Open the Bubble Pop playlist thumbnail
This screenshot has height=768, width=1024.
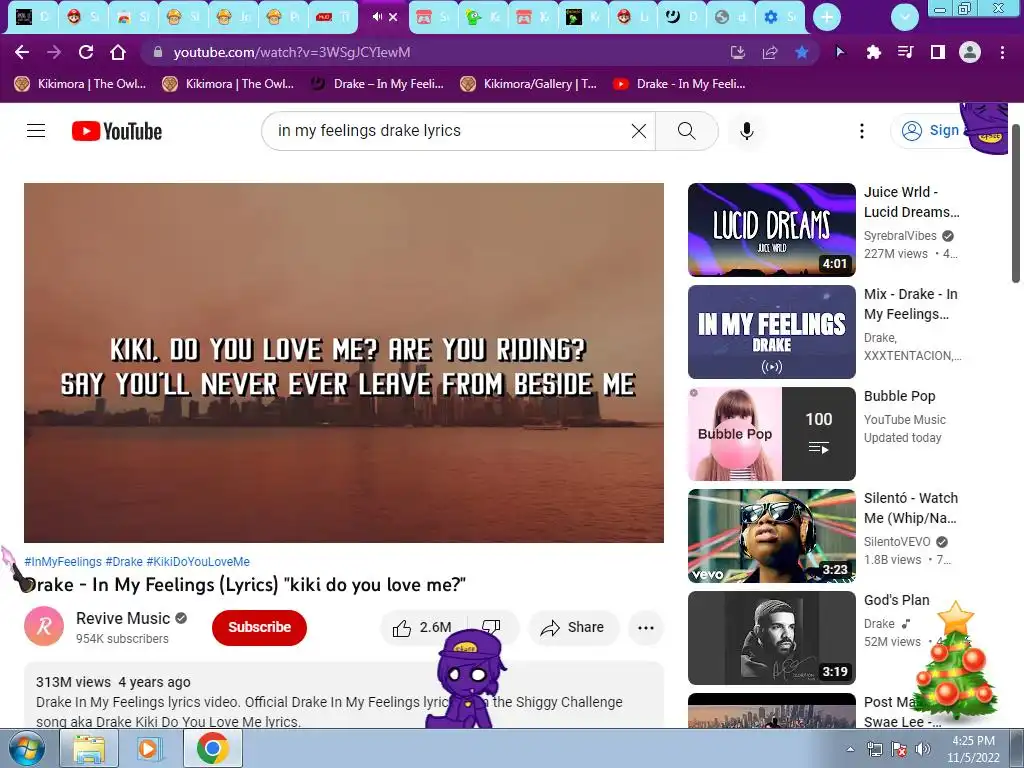[772, 434]
